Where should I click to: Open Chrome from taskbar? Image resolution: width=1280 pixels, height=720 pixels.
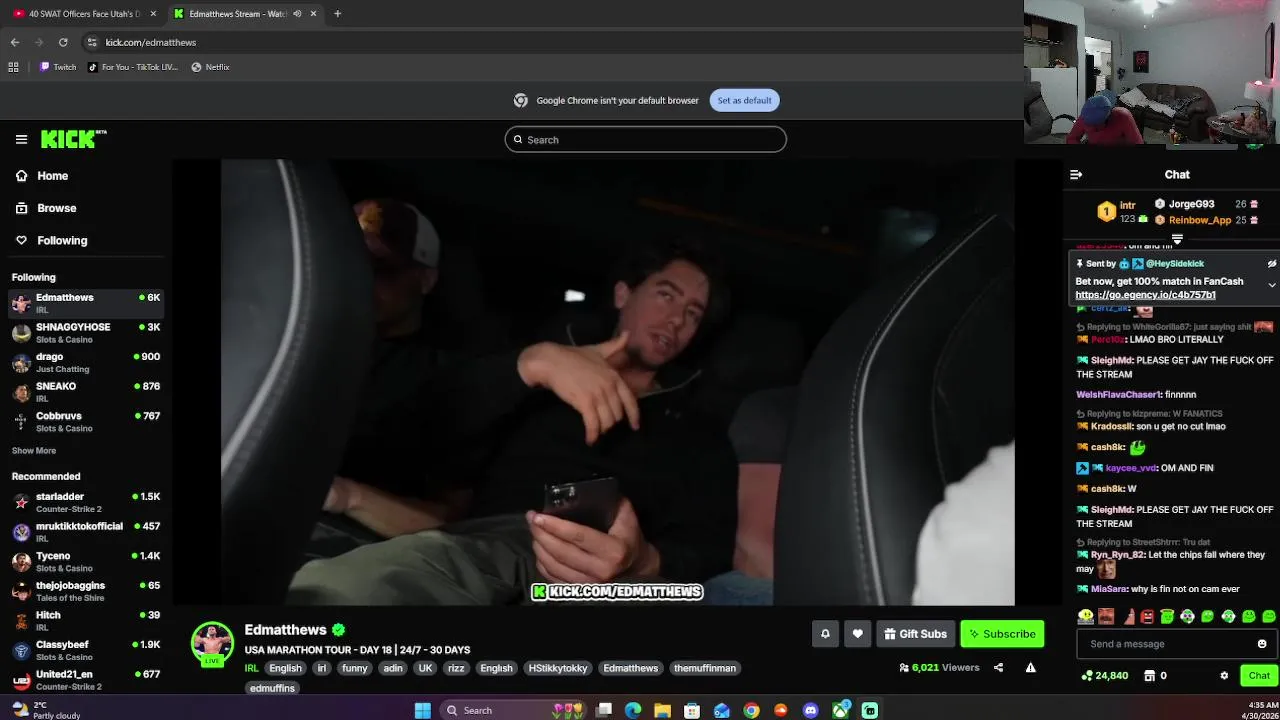751,710
